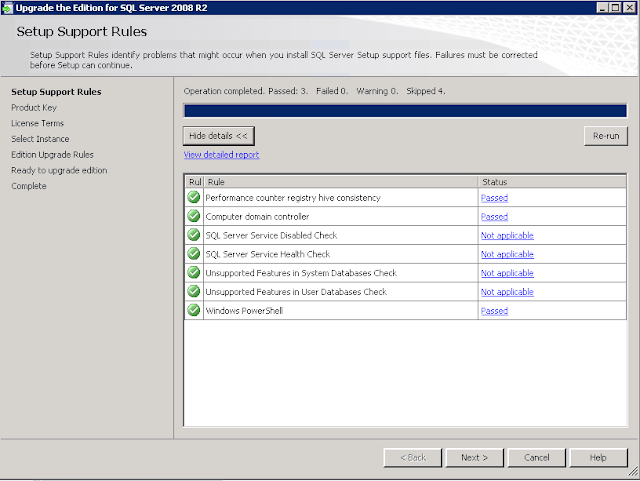Select Select Instance step in sidebar

(x=40, y=139)
